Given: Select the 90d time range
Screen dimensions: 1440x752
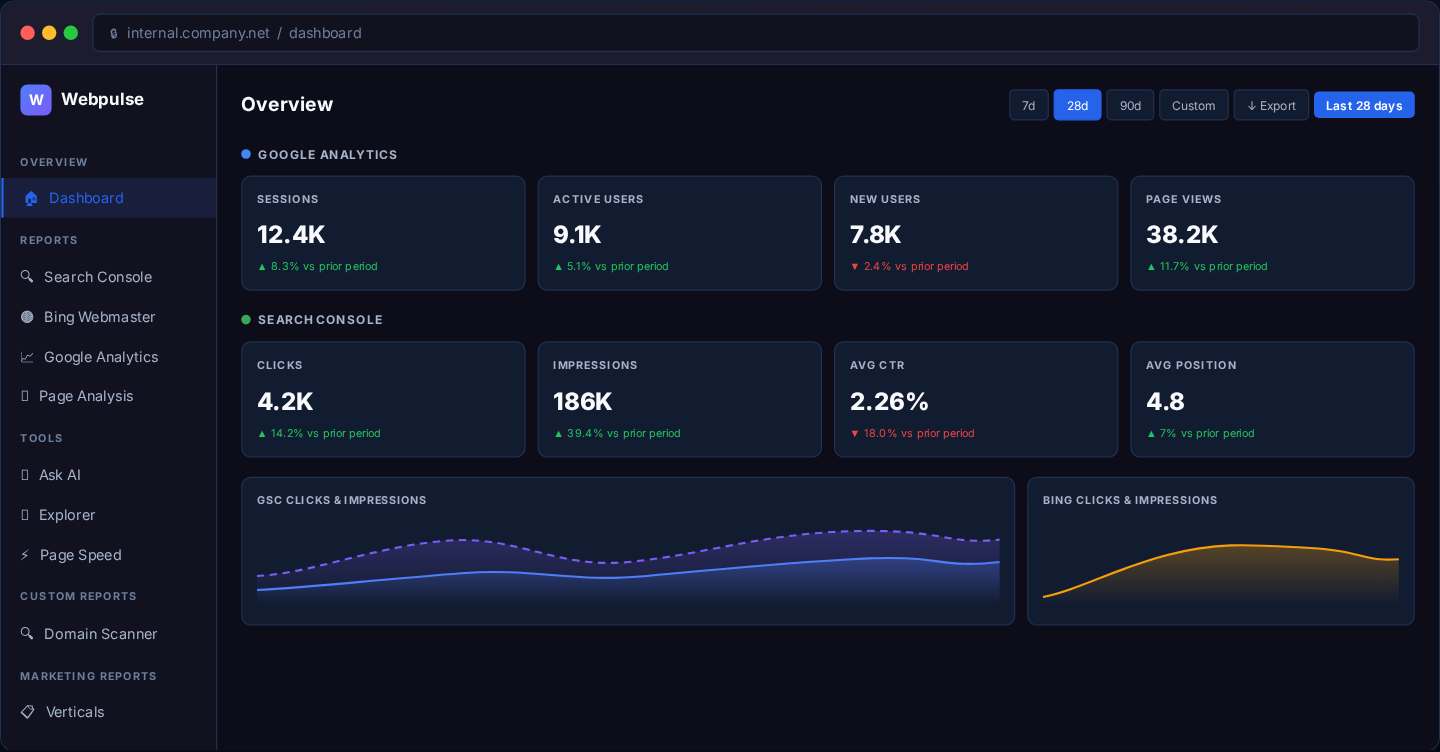Looking at the screenshot, I should pos(1130,105).
